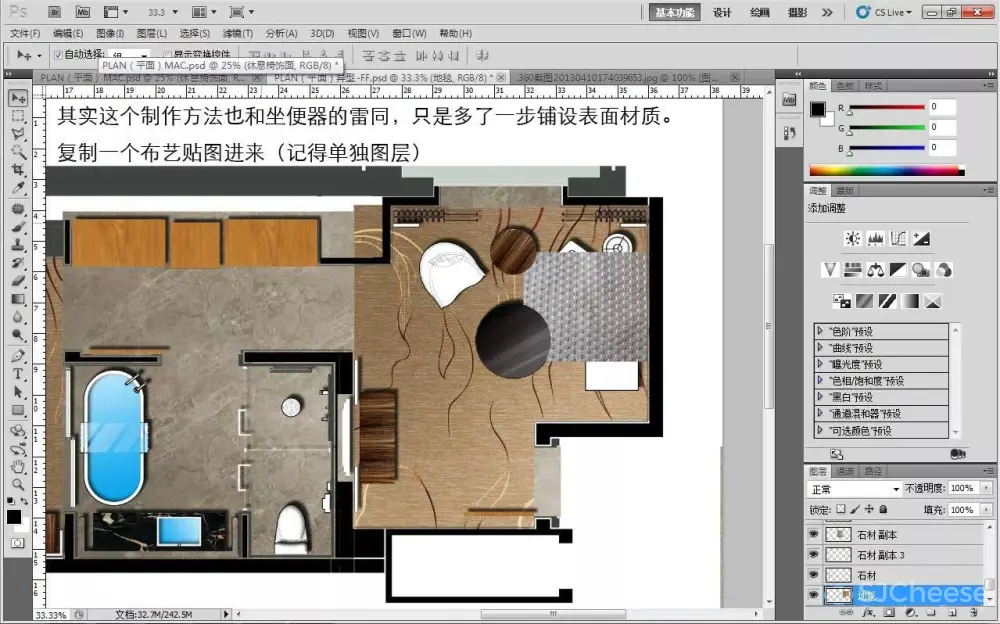Pick the Eyedropper tool
1000x624 pixels.
[18, 188]
